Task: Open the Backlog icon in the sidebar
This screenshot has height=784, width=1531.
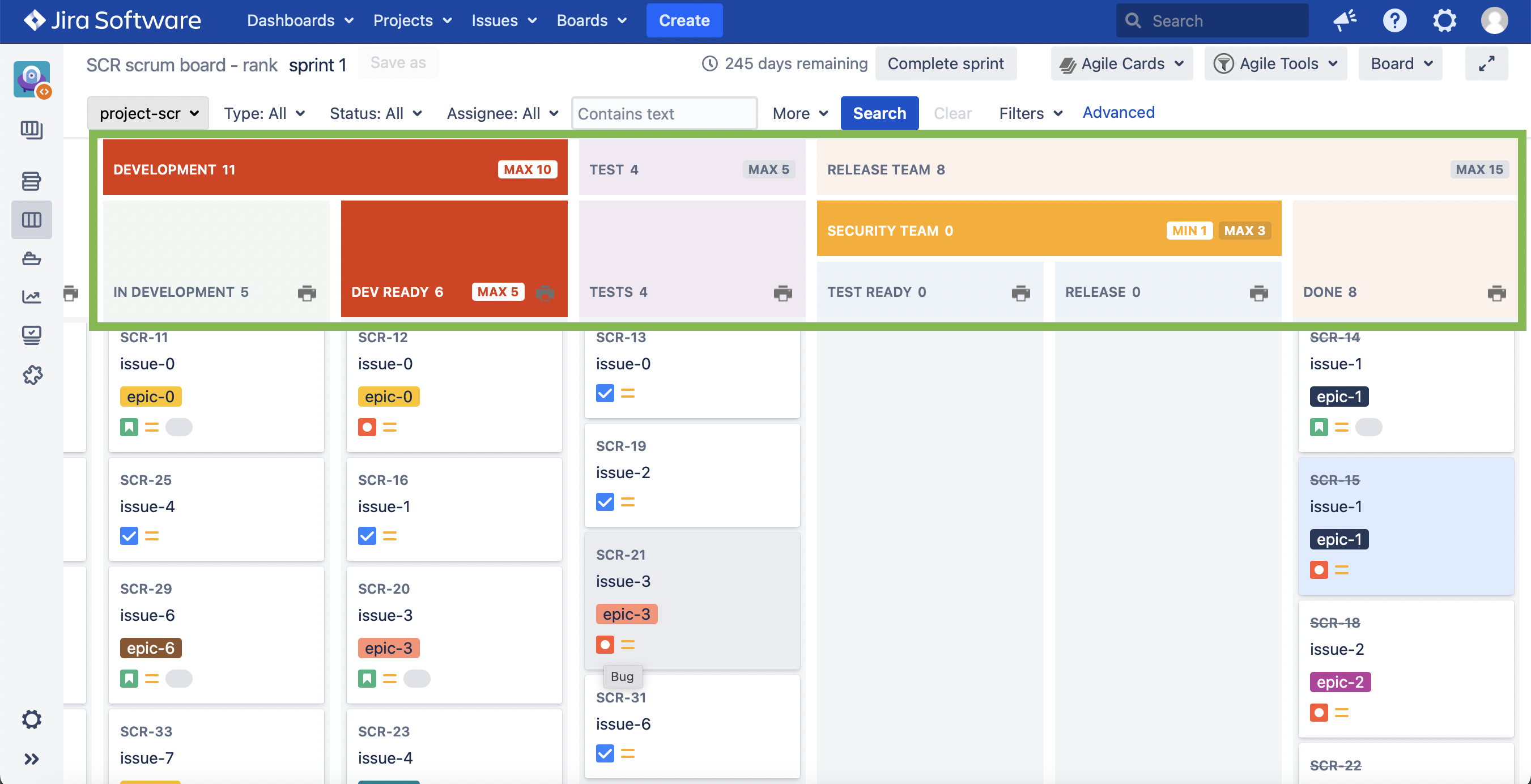Action: point(31,181)
